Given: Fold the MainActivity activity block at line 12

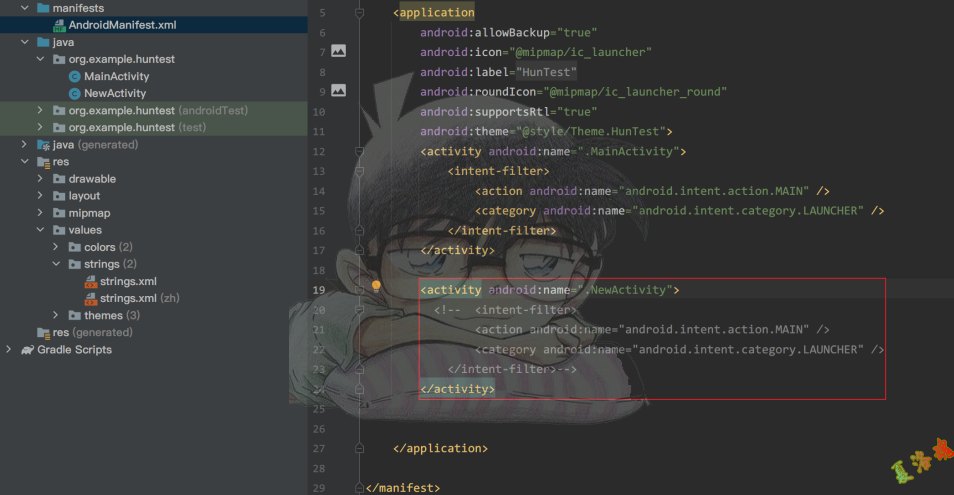Looking at the screenshot, I should [x=358, y=151].
